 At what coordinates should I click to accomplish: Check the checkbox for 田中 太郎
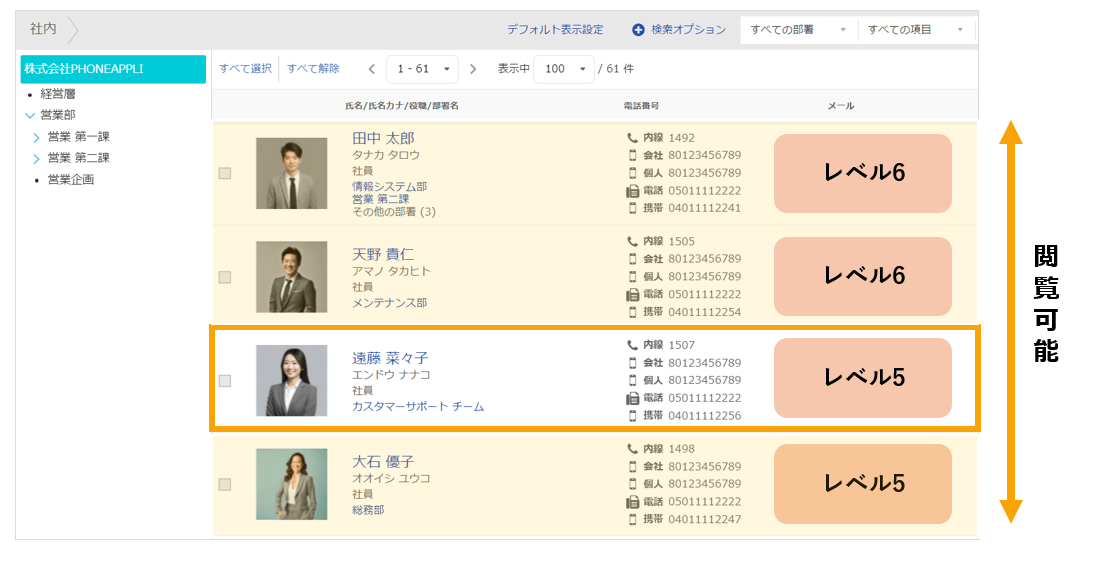point(225,173)
